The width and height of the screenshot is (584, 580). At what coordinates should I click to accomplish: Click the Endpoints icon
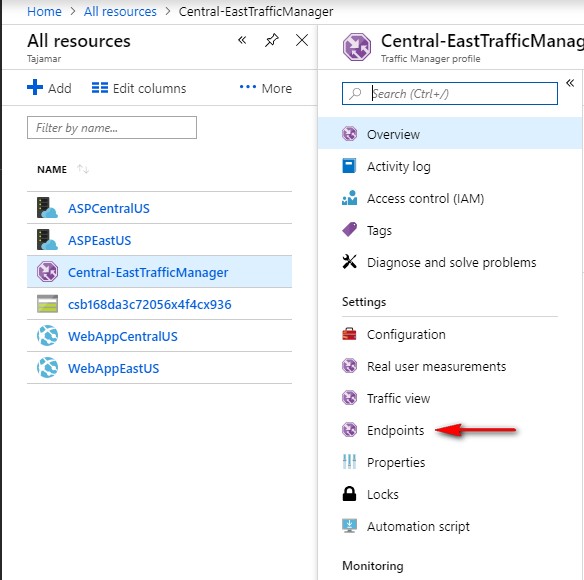[349, 430]
